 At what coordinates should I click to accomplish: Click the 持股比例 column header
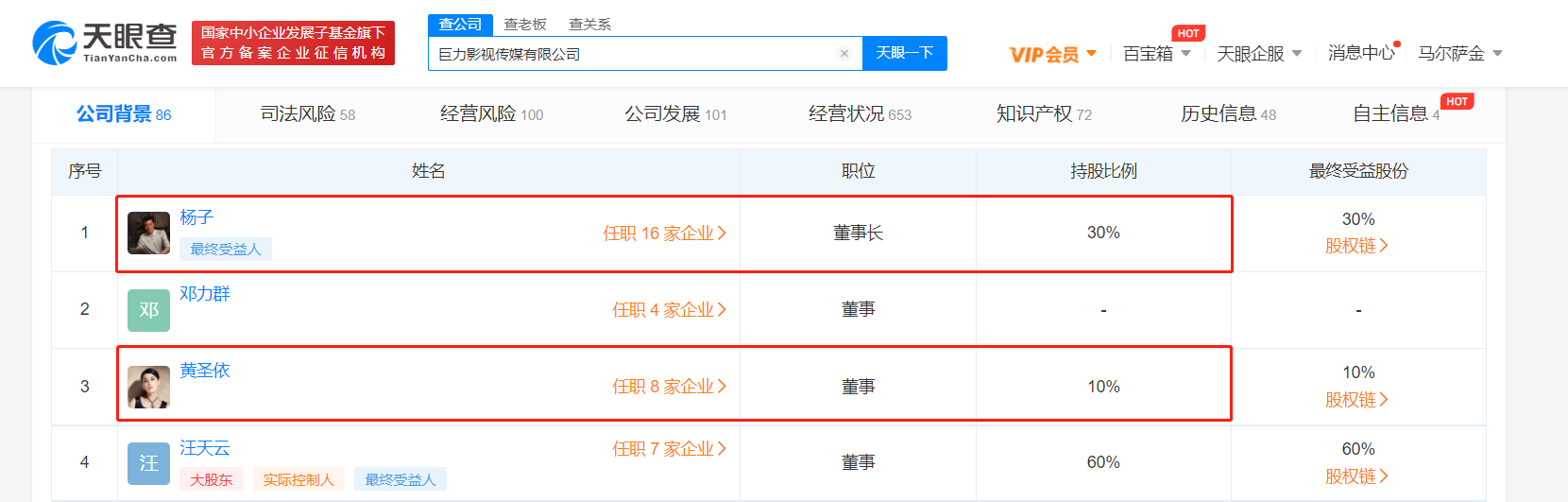pos(1103,171)
